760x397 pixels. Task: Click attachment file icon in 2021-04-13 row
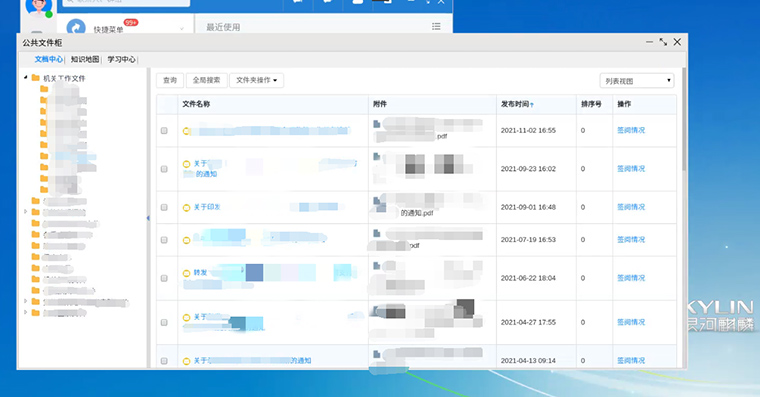point(376,354)
